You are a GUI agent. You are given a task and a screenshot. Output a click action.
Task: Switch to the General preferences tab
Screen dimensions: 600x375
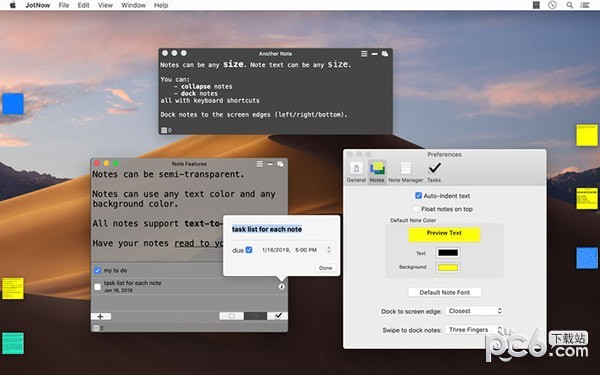pos(356,171)
